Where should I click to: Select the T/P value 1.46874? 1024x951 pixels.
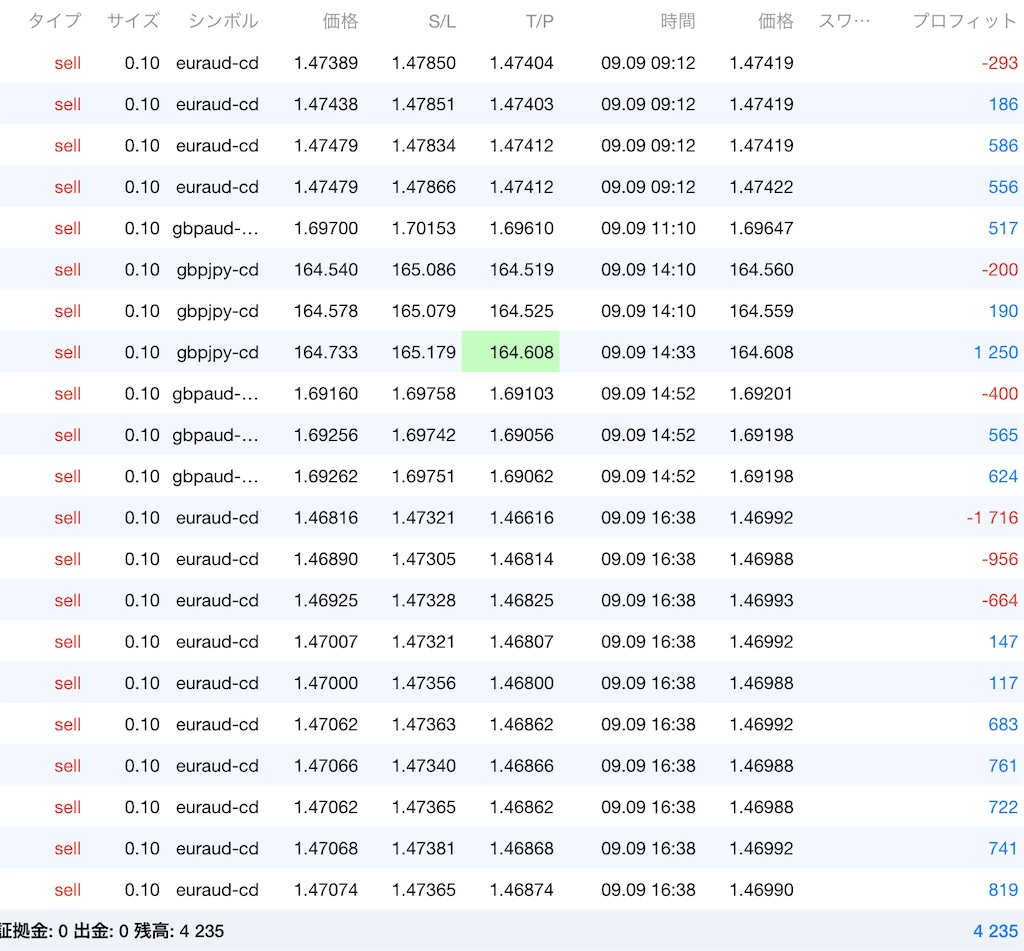coord(522,890)
